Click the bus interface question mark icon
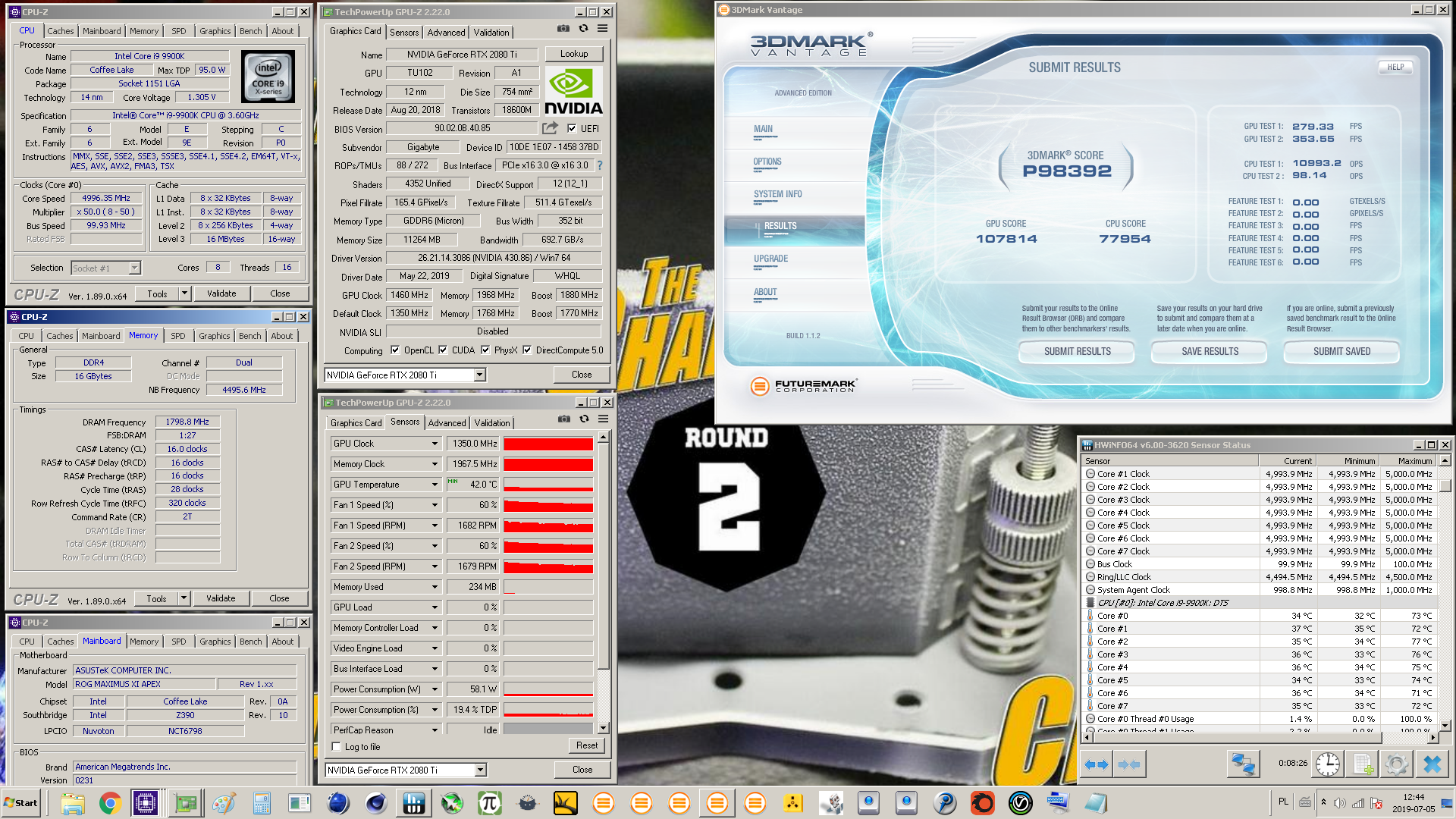The height and width of the screenshot is (819, 1456). 600,165
